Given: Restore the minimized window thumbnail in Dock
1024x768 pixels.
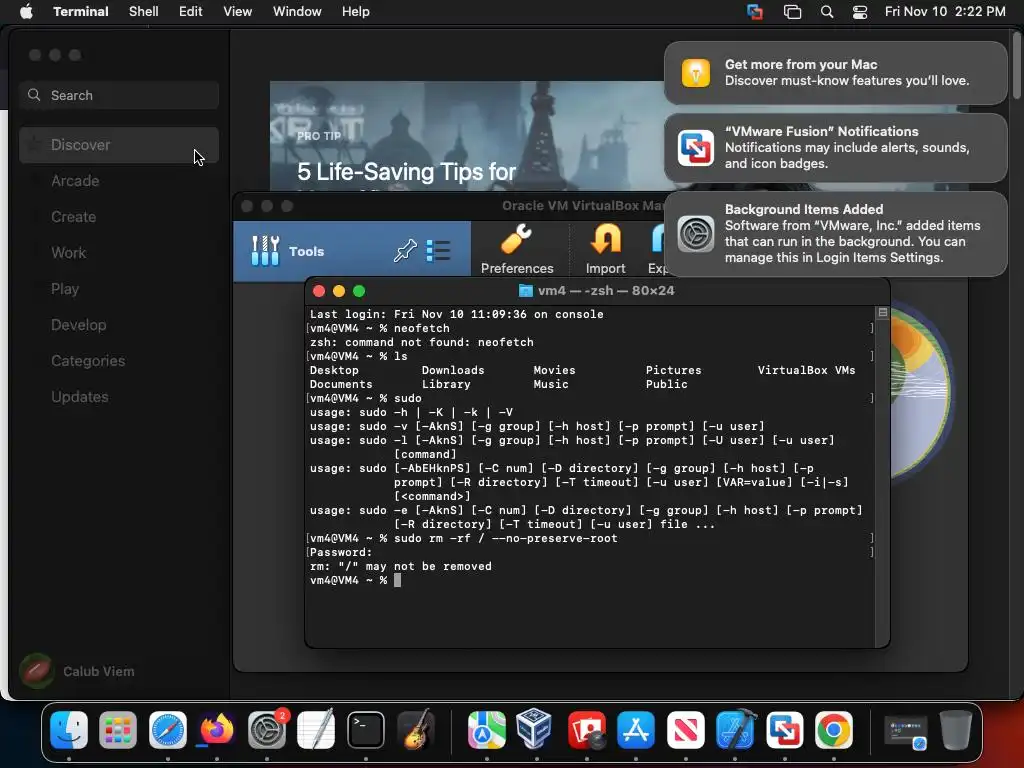Looking at the screenshot, I should coord(905,731).
